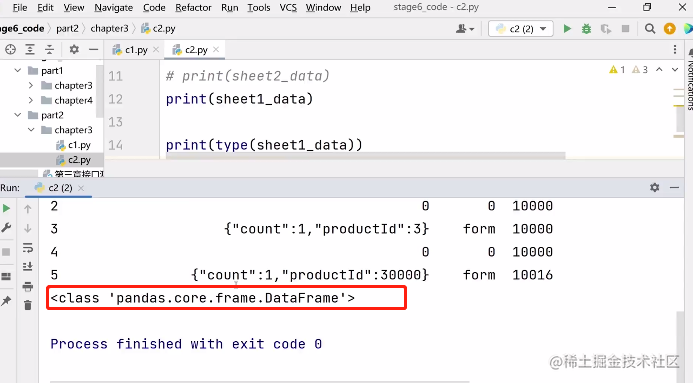Screen dimensions: 693x383
Task: Expand chapter3 under part1
Action: point(31,85)
